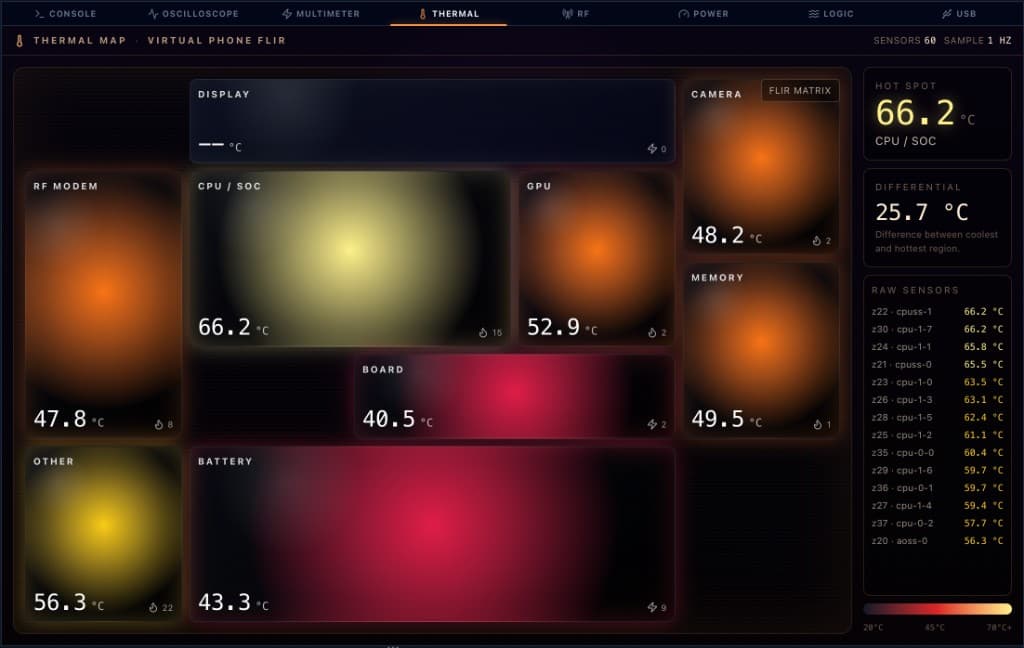
Task: Click the thermometer icon beside Thermal Map title
Action: 20,40
